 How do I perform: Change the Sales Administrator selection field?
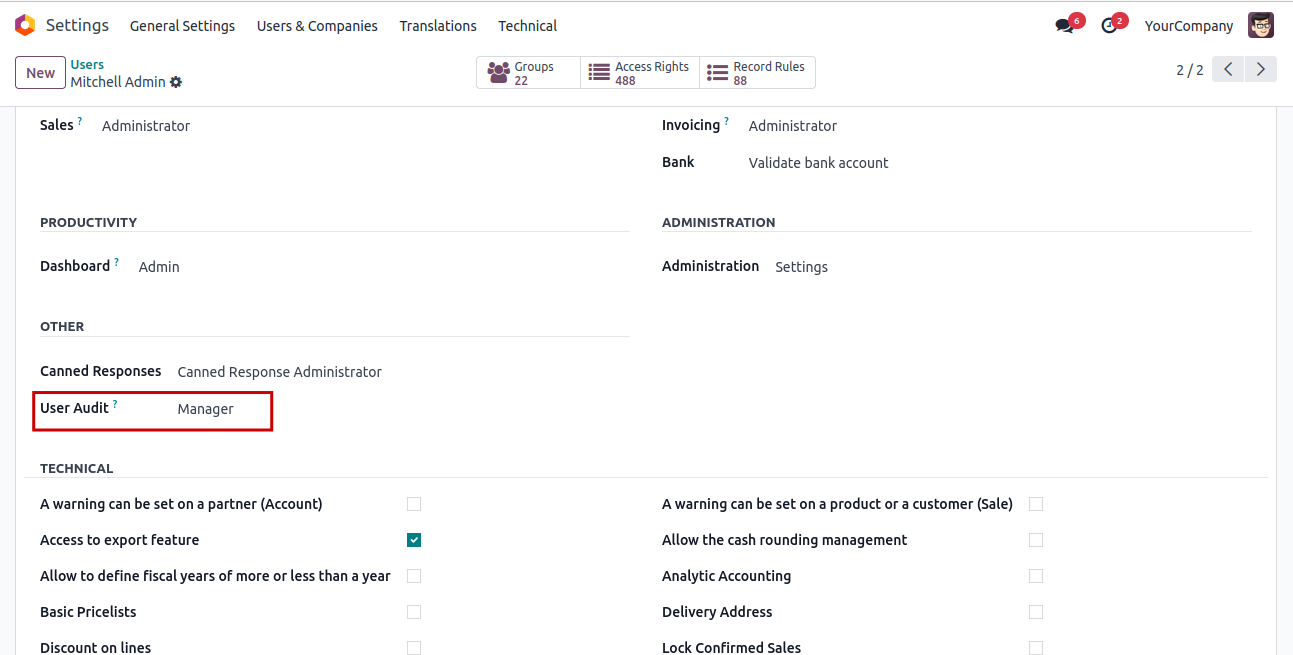[146, 126]
